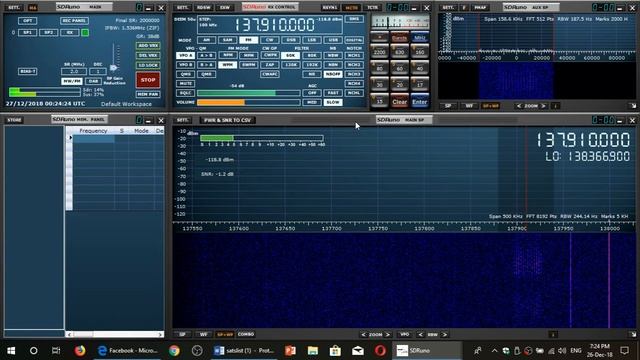Click the keypad Enter button
The width and height of the screenshot is (640, 360).
(420, 101)
